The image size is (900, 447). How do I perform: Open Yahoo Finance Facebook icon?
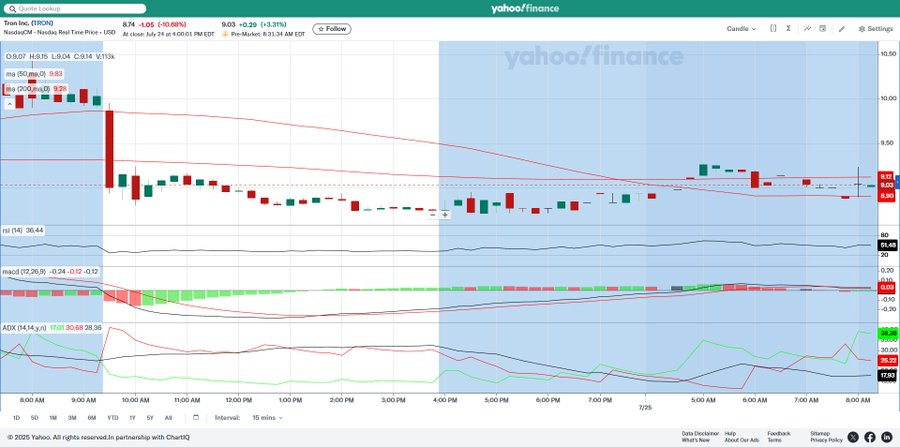click(x=870, y=437)
